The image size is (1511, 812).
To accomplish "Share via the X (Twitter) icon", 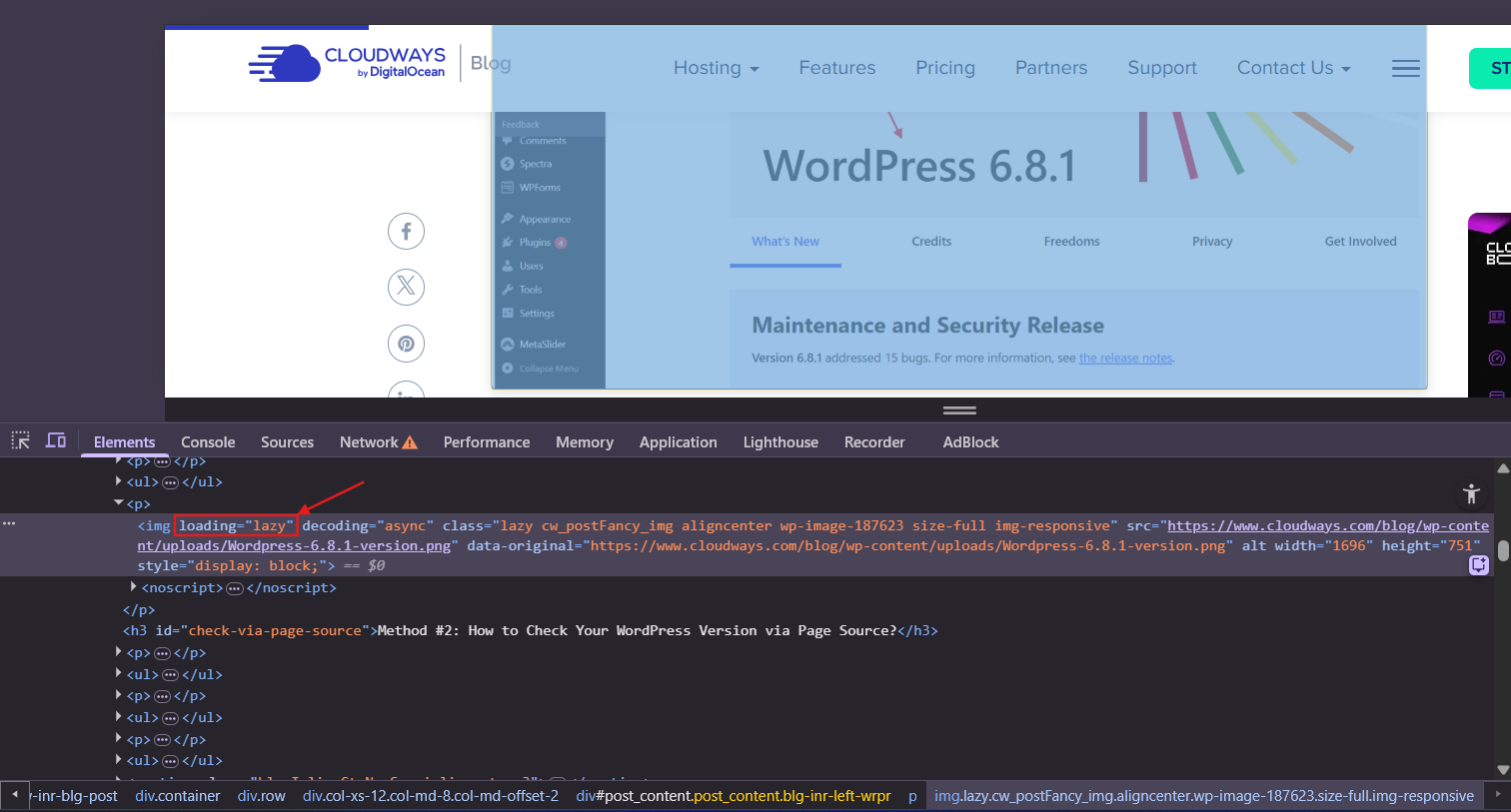I will pos(406,288).
